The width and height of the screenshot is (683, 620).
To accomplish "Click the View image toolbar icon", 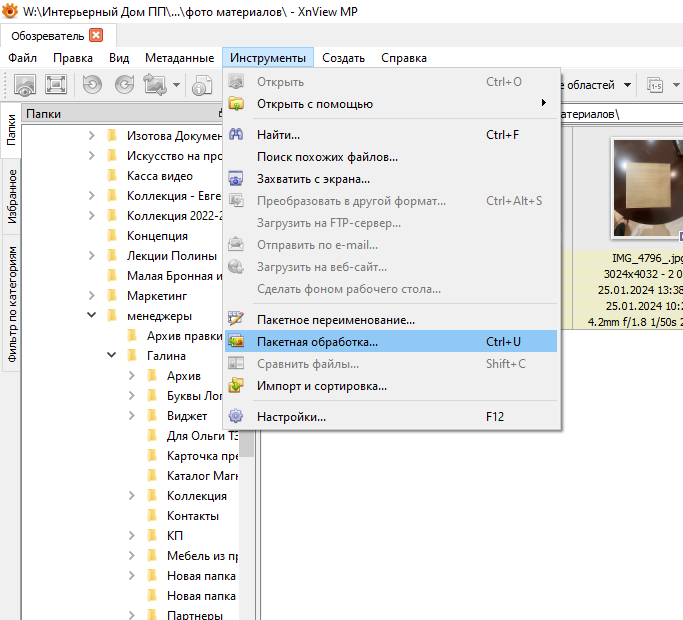I will 25,85.
